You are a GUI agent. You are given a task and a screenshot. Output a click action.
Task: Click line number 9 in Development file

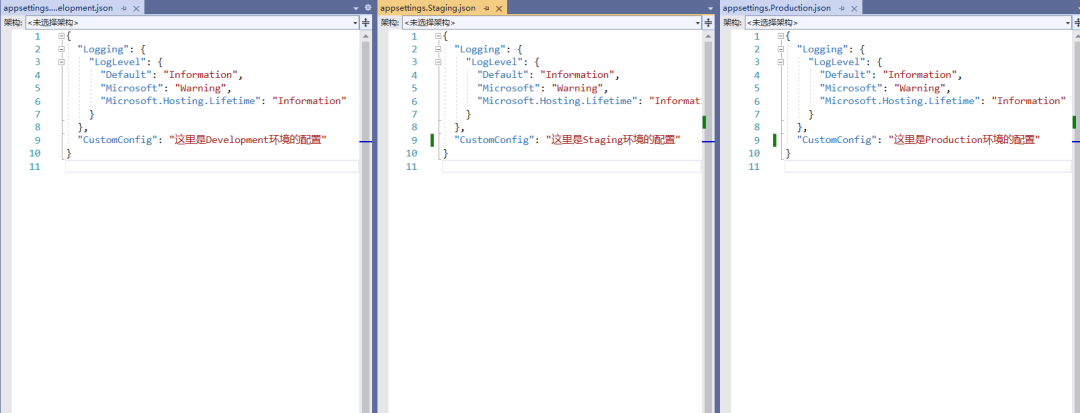pyautogui.click(x=37, y=140)
